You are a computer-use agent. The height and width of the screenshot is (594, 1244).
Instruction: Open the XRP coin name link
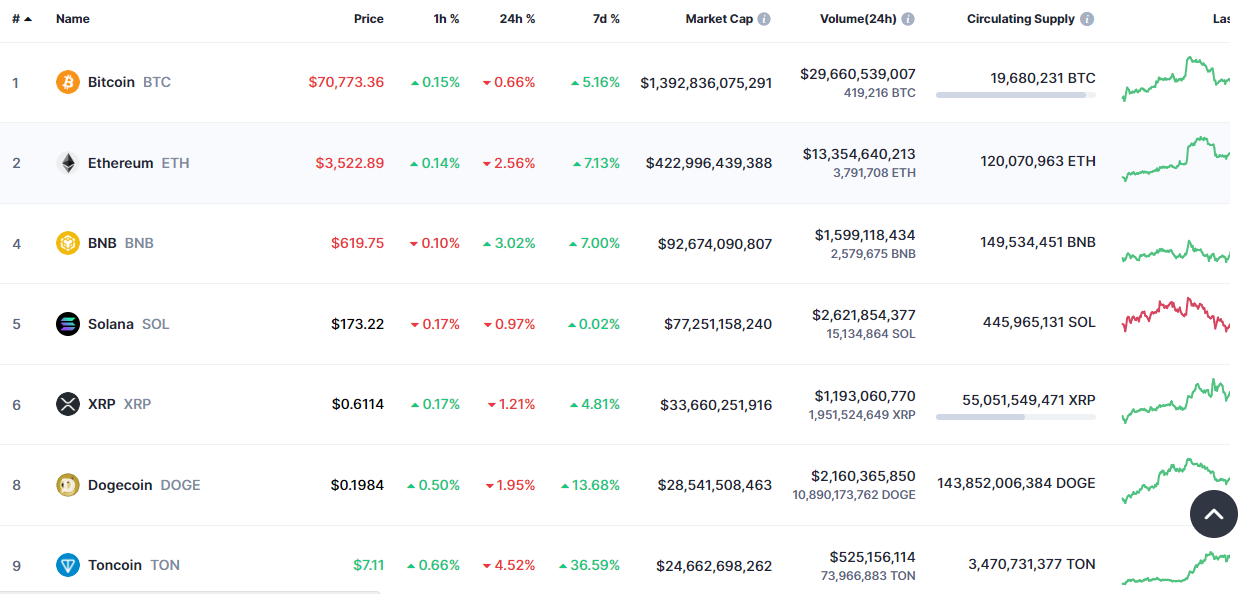point(102,404)
